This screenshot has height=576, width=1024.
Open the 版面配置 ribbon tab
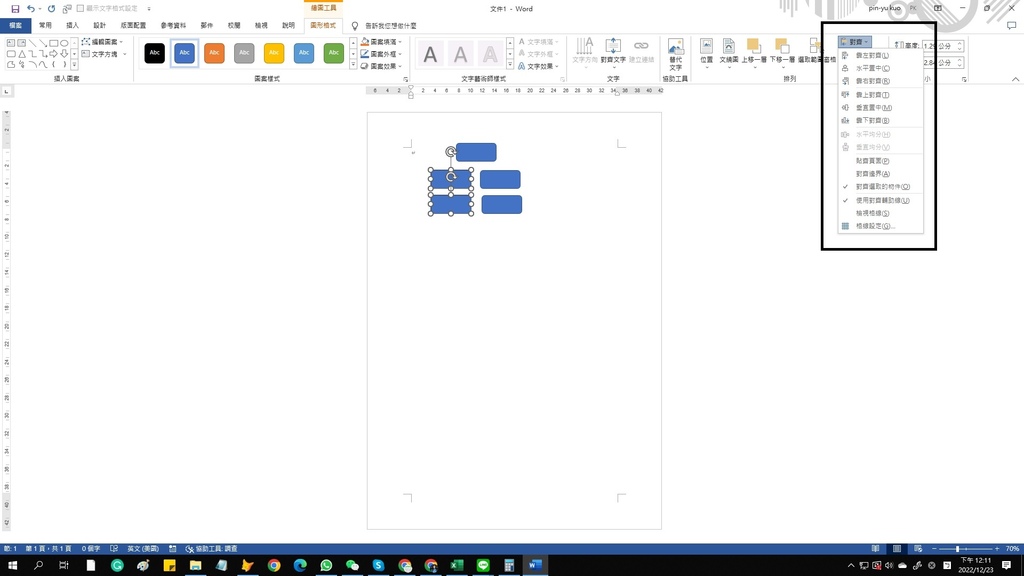133,25
